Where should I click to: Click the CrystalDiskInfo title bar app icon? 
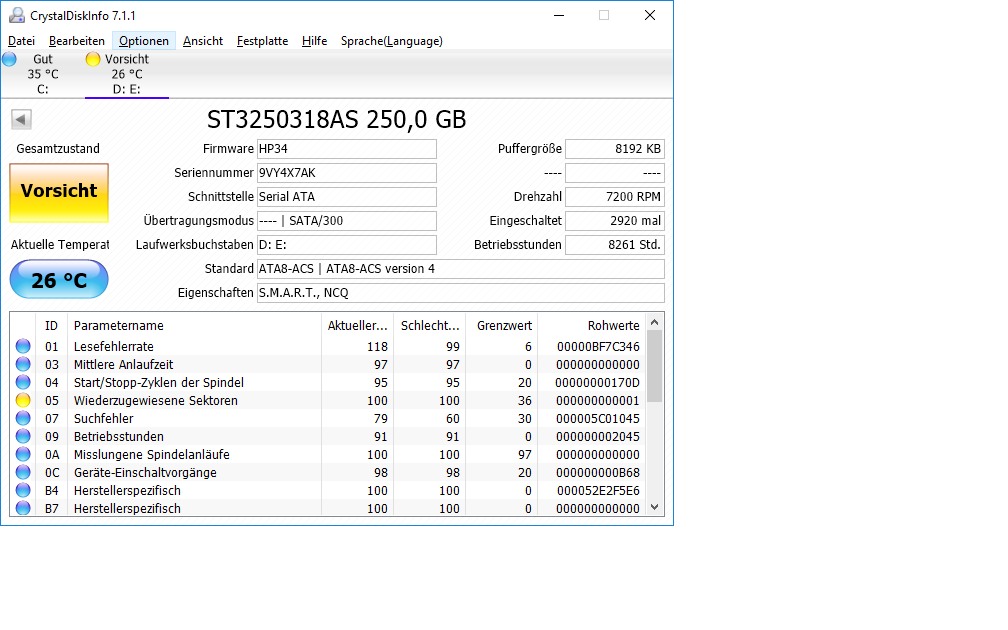coord(17,15)
